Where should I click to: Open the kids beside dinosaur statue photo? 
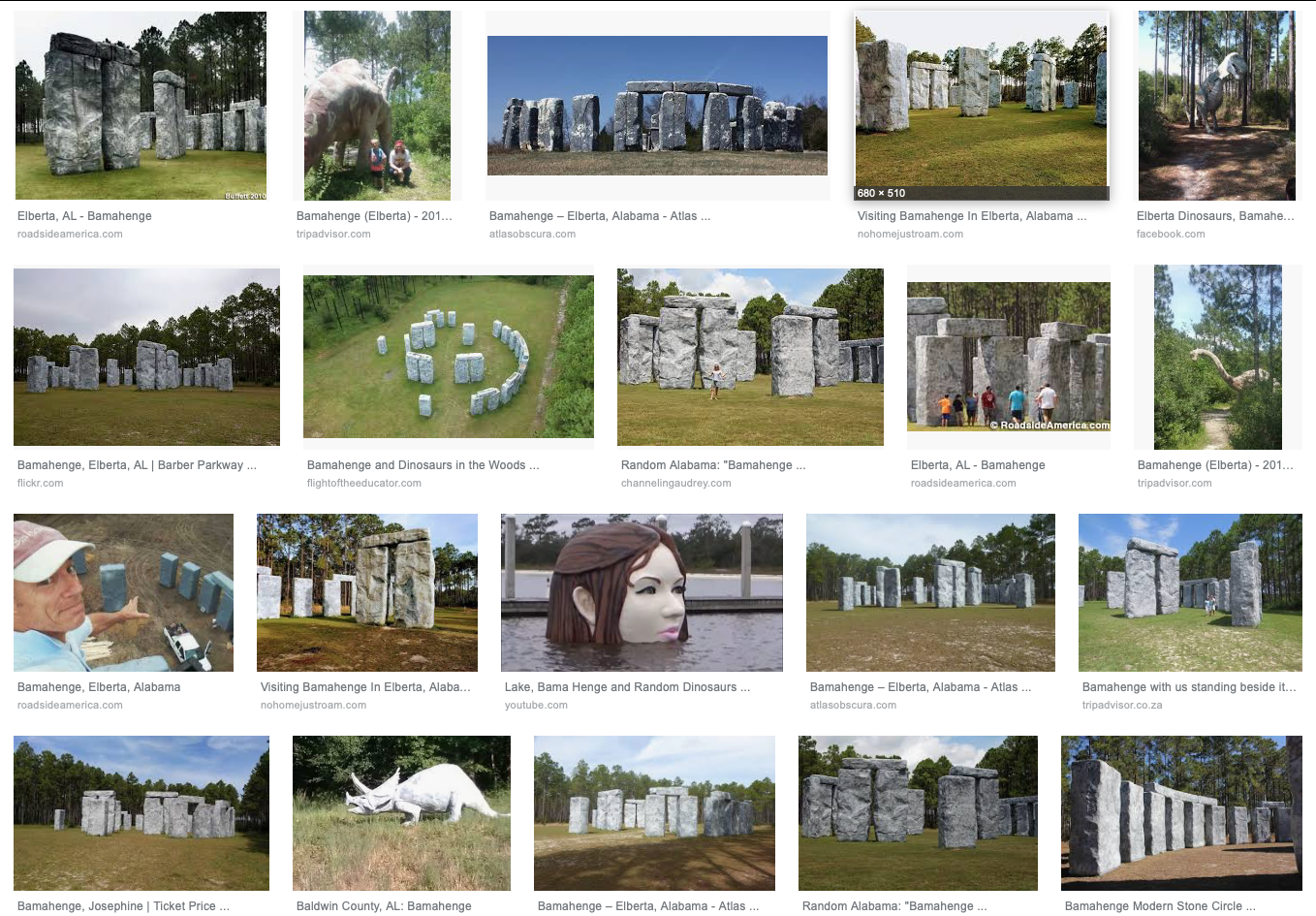377,106
